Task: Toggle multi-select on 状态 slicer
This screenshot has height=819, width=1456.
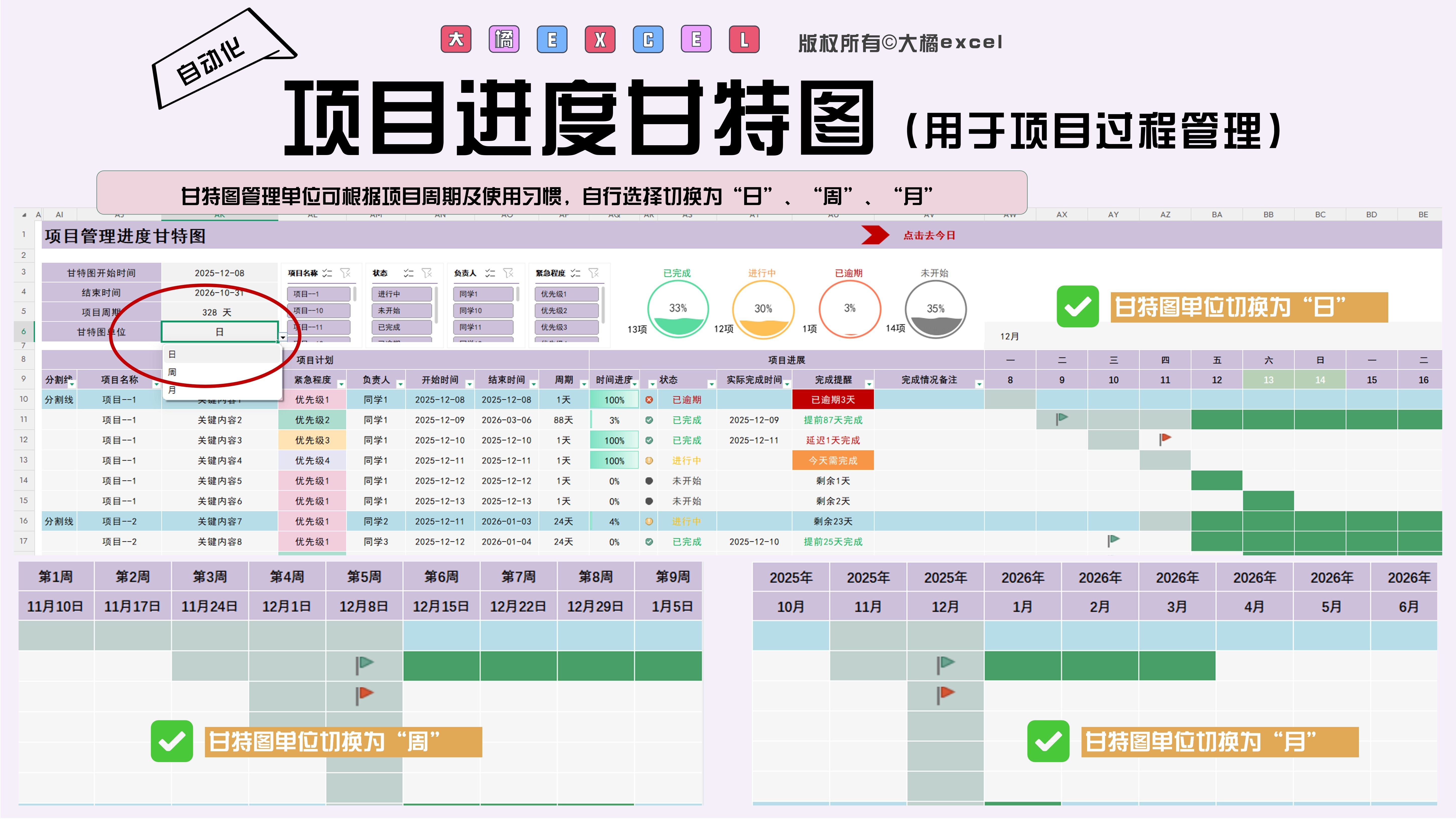Action: tap(408, 273)
